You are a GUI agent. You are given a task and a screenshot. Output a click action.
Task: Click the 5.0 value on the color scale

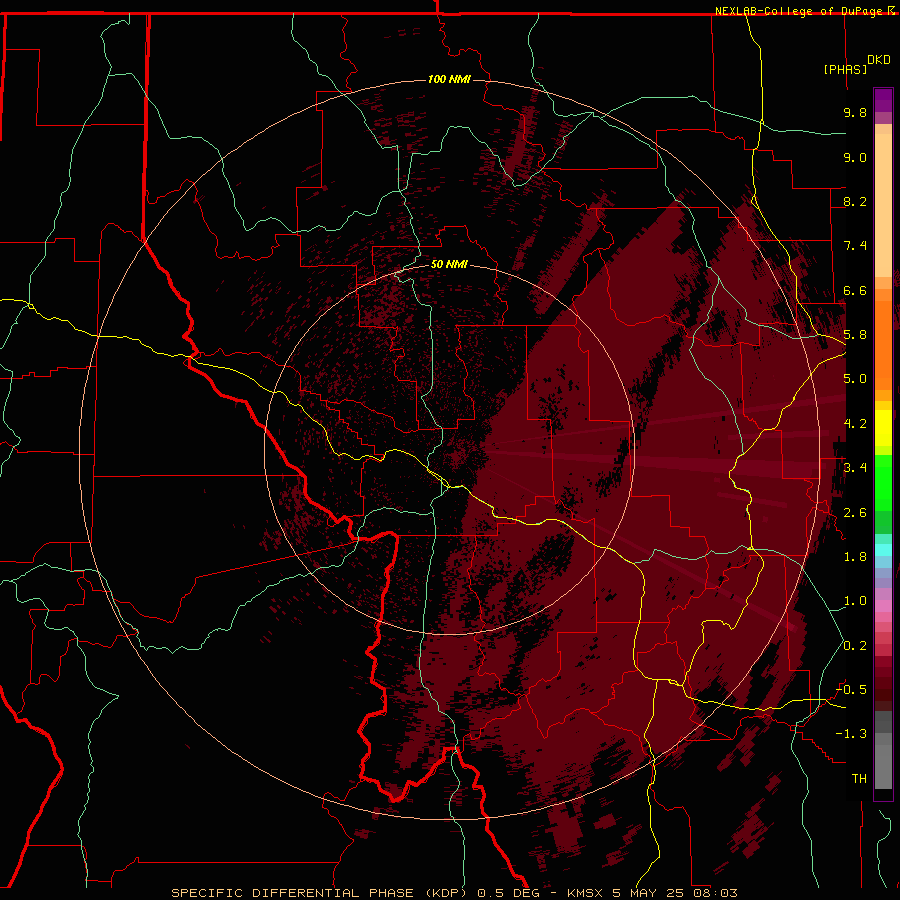(855, 379)
